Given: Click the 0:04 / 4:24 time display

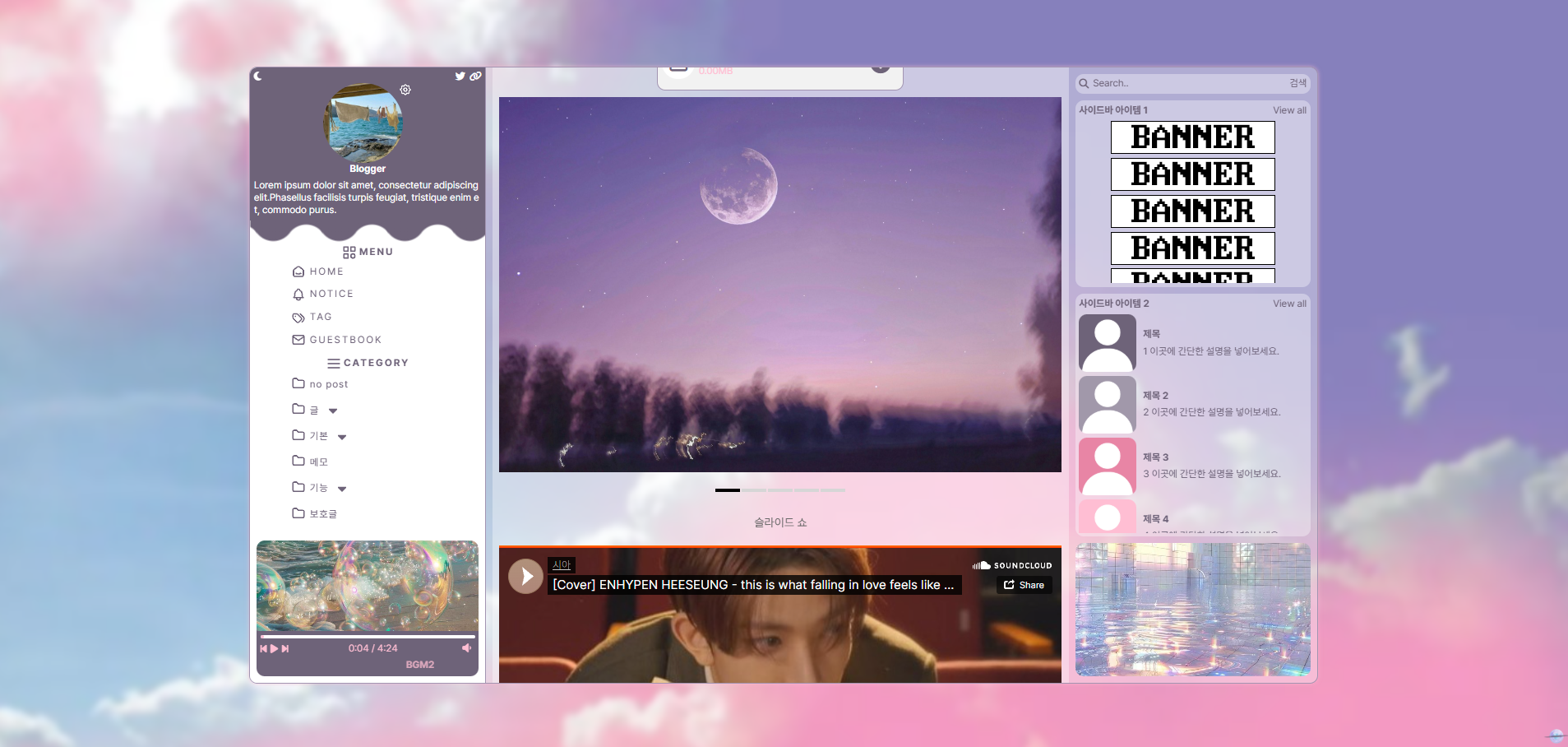Looking at the screenshot, I should [372, 648].
